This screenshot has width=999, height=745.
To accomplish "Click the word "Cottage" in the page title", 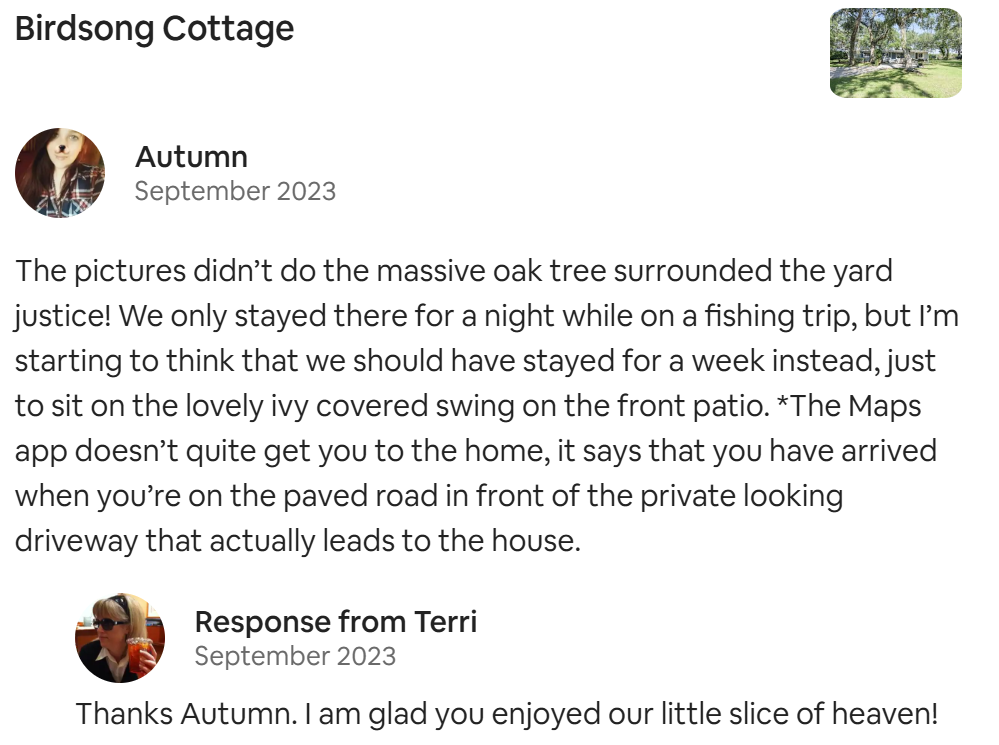I will pyautogui.click(x=228, y=29).
